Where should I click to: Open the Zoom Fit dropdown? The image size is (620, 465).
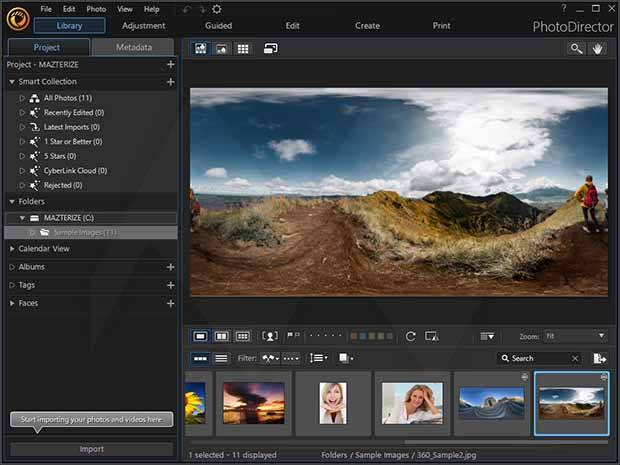pyautogui.click(x=575, y=336)
